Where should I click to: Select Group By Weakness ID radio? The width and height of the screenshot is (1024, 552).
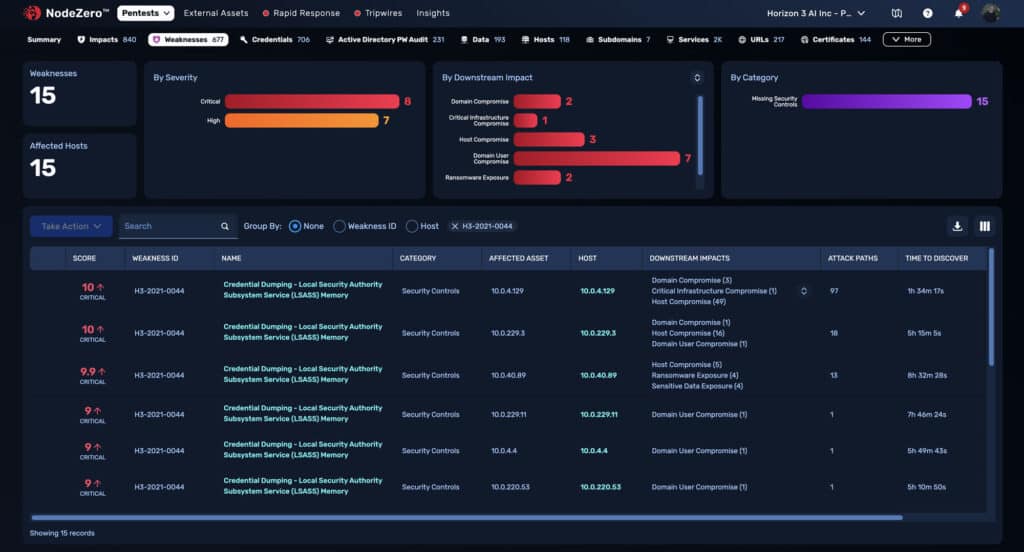click(x=339, y=226)
